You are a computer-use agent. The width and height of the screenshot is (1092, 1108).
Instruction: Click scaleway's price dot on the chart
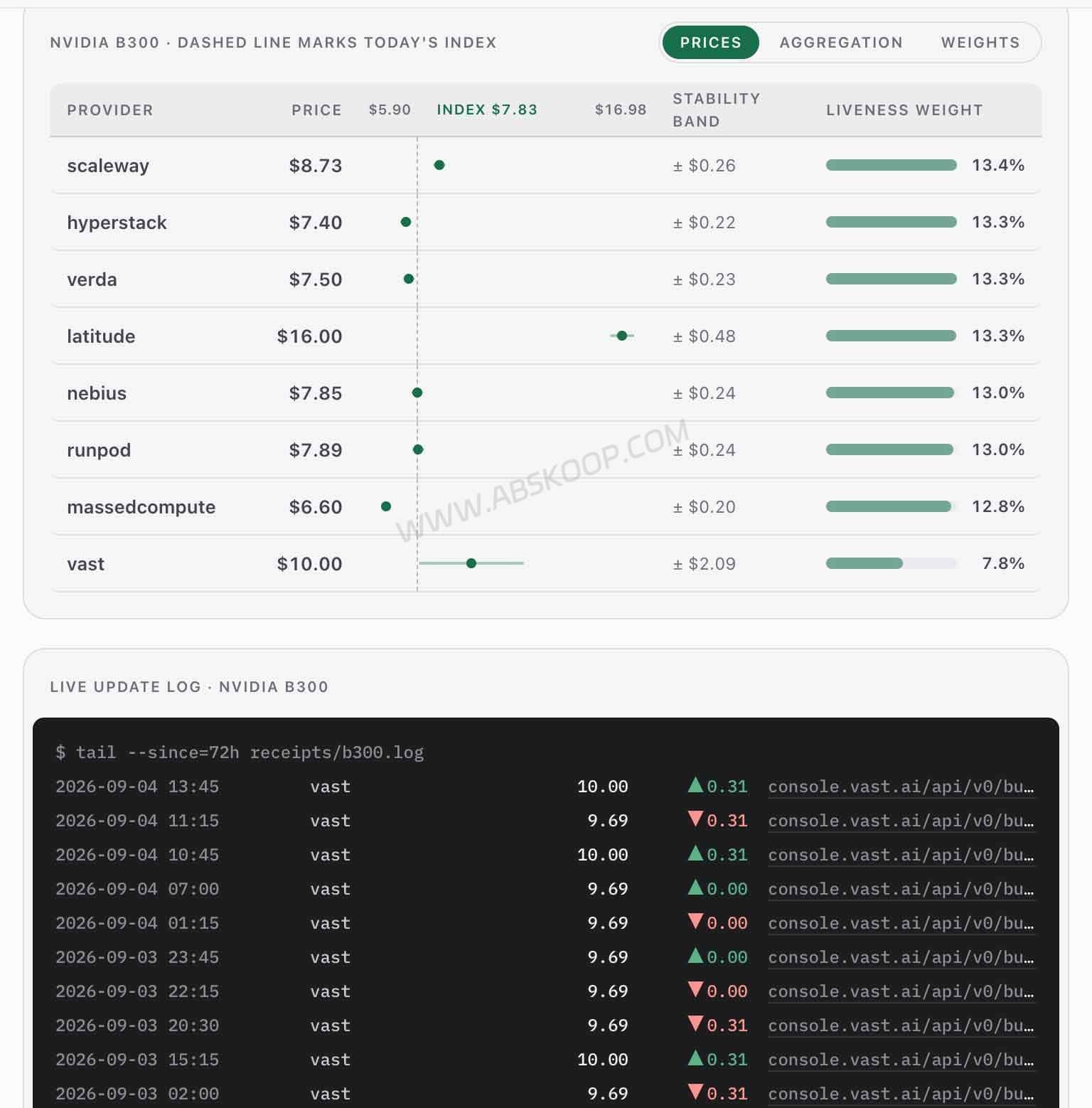[x=439, y=165]
